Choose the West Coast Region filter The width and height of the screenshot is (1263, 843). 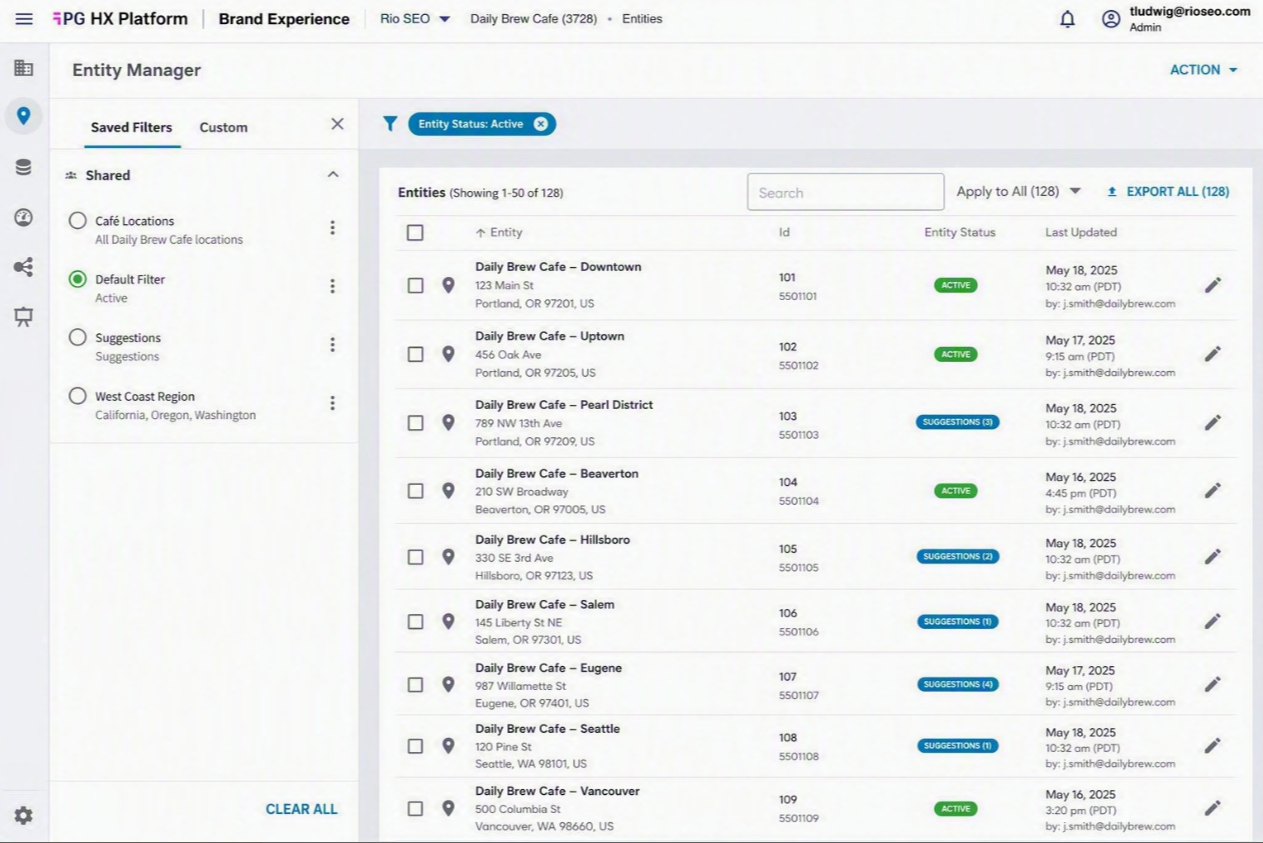coord(77,396)
